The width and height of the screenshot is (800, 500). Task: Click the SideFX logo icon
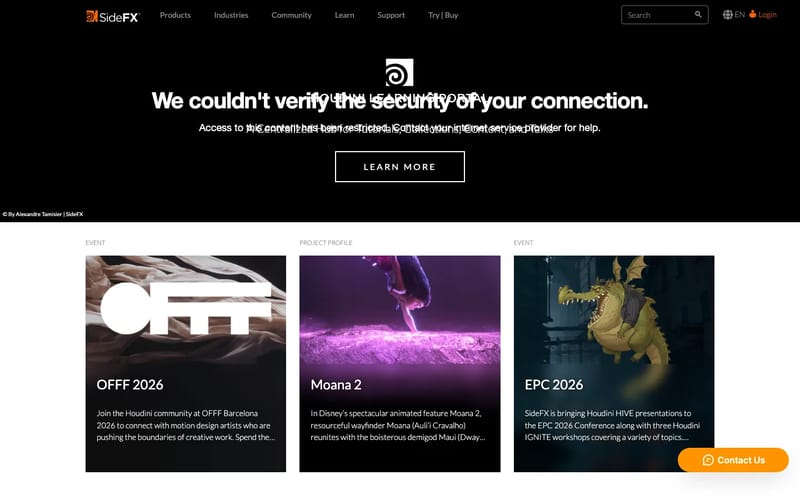tap(92, 15)
